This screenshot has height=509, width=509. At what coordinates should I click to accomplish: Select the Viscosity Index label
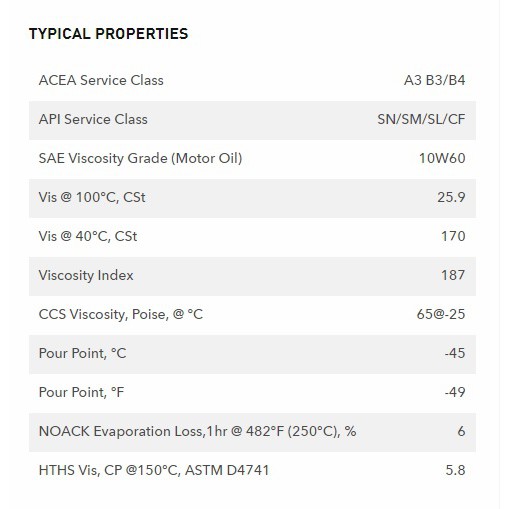[86, 275]
